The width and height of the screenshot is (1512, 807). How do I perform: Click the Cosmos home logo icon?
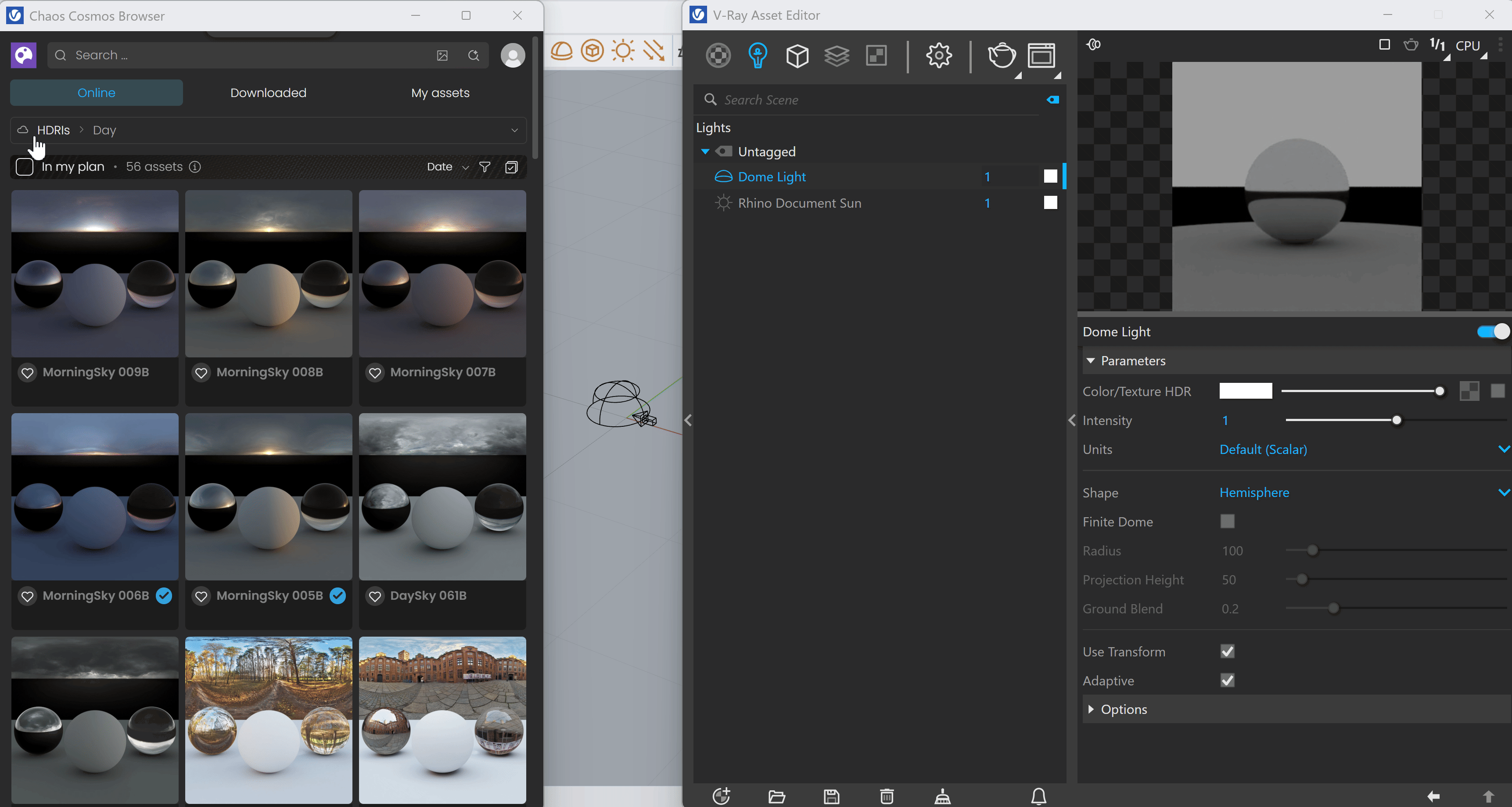(23, 55)
